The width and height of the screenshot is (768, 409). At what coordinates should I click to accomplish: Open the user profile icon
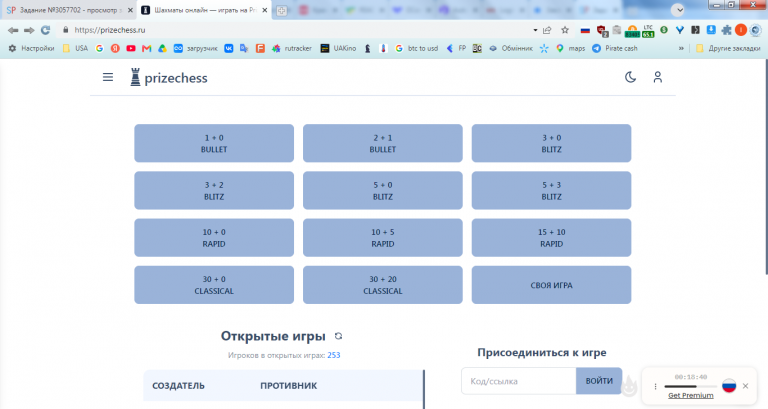click(658, 77)
